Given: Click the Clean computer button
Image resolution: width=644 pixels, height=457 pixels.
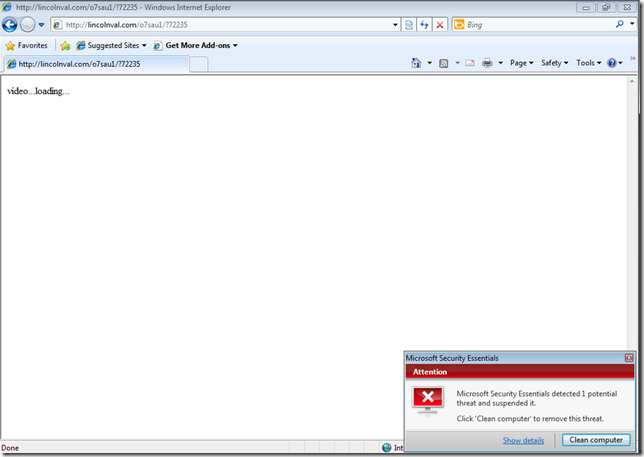Looking at the screenshot, I should [596, 440].
